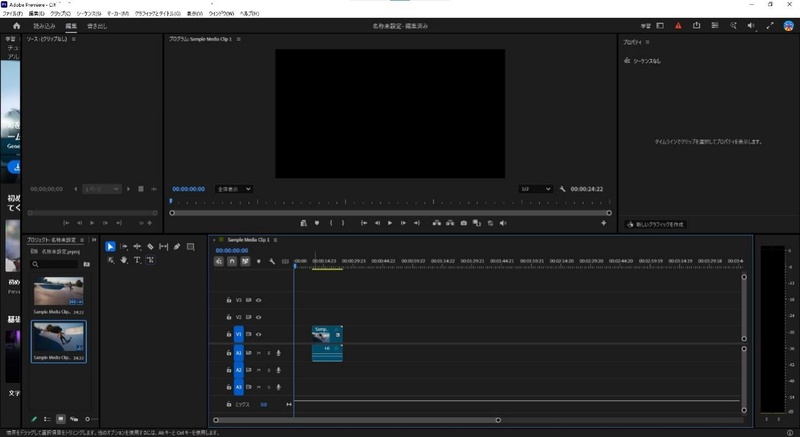This screenshot has width=800, height=437.
Task: Open the zoom level fit dropdown
Action: coord(234,189)
